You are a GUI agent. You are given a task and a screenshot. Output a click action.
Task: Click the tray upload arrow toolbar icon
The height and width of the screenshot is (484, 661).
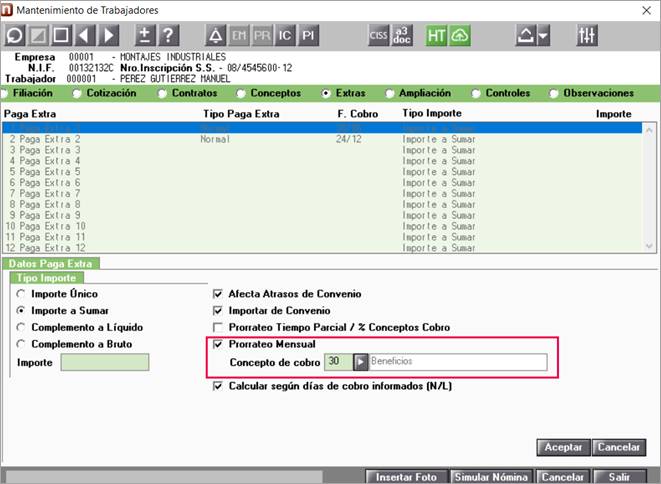click(526, 35)
